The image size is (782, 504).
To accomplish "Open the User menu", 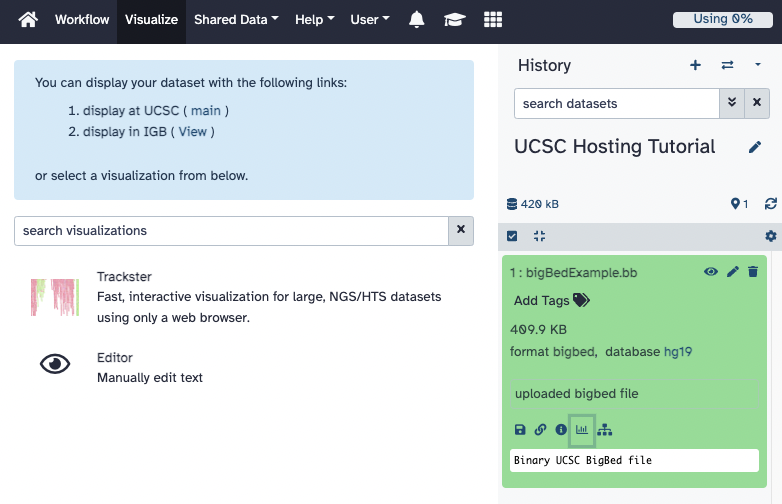I will click(x=370, y=20).
